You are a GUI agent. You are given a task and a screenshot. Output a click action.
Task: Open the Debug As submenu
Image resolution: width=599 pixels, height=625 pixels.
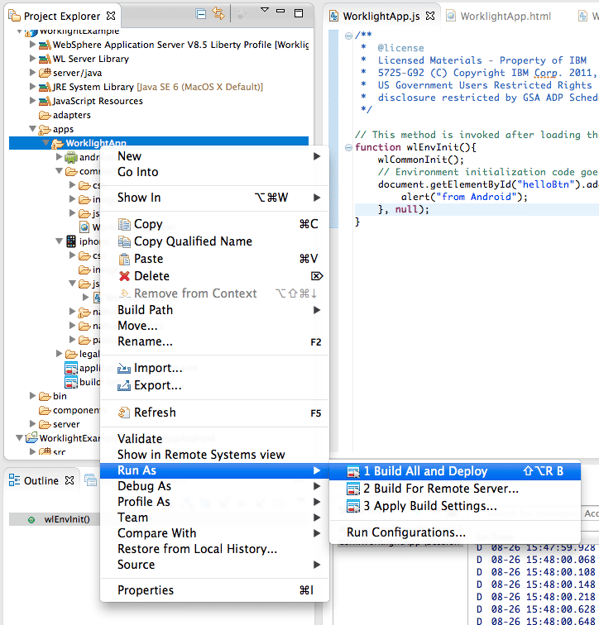point(214,486)
